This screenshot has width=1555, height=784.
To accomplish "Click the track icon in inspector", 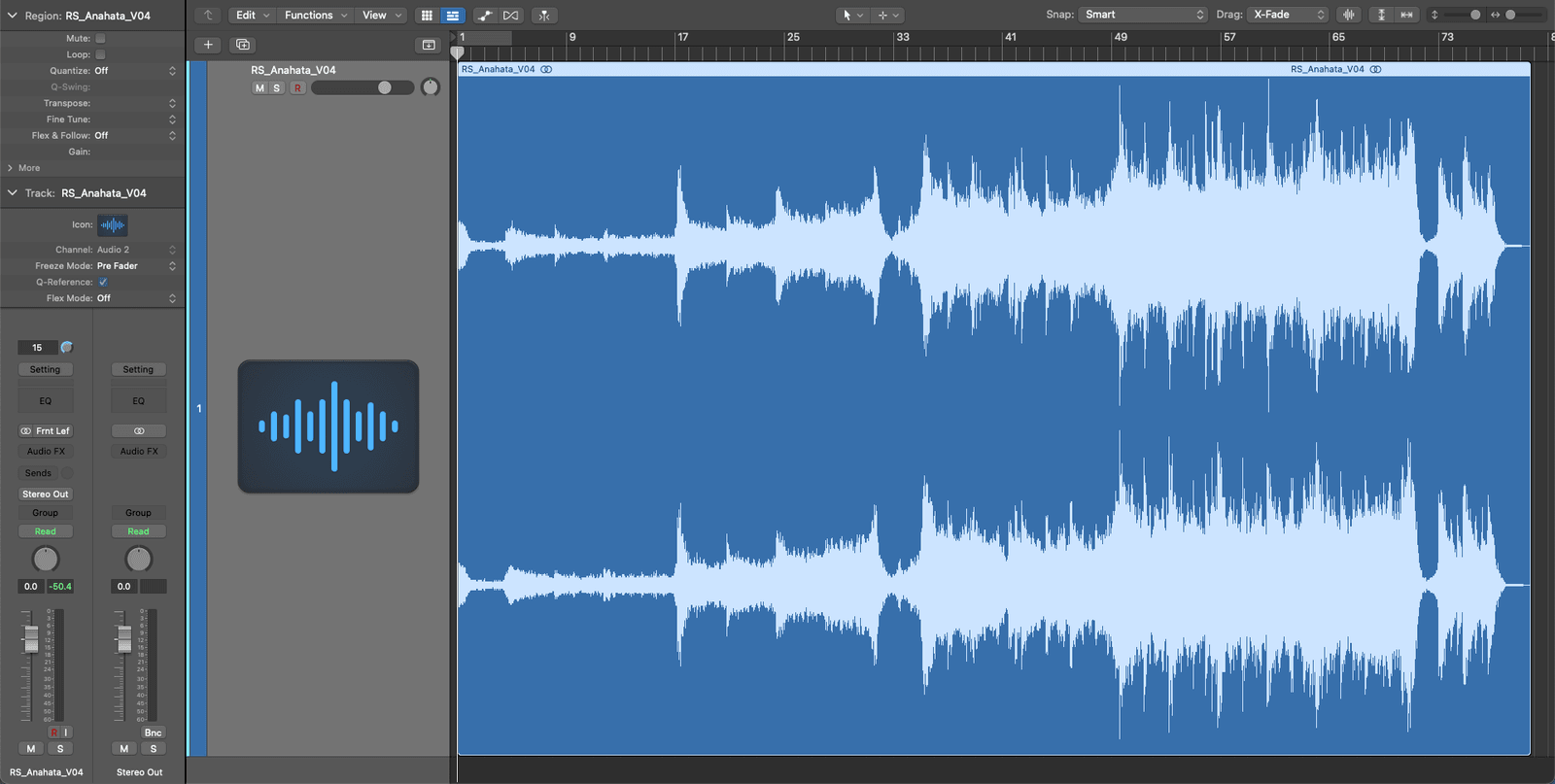I will [x=113, y=224].
